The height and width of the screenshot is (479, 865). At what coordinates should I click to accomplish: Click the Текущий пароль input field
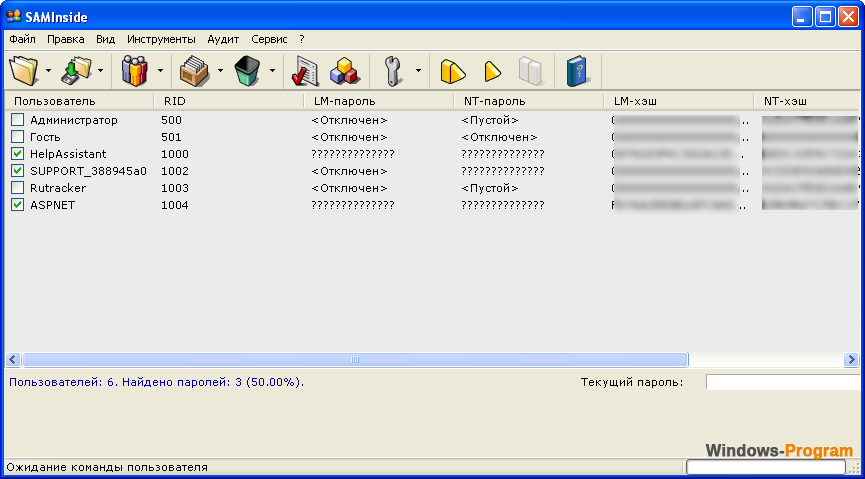(783, 382)
